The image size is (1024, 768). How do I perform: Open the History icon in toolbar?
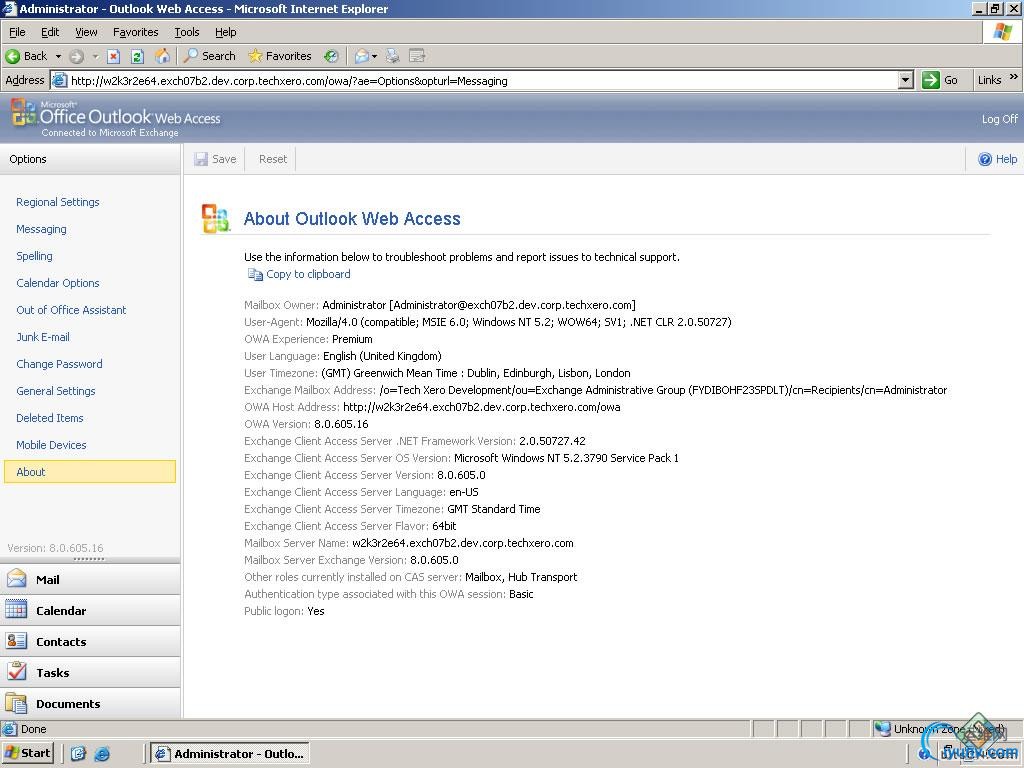point(331,56)
